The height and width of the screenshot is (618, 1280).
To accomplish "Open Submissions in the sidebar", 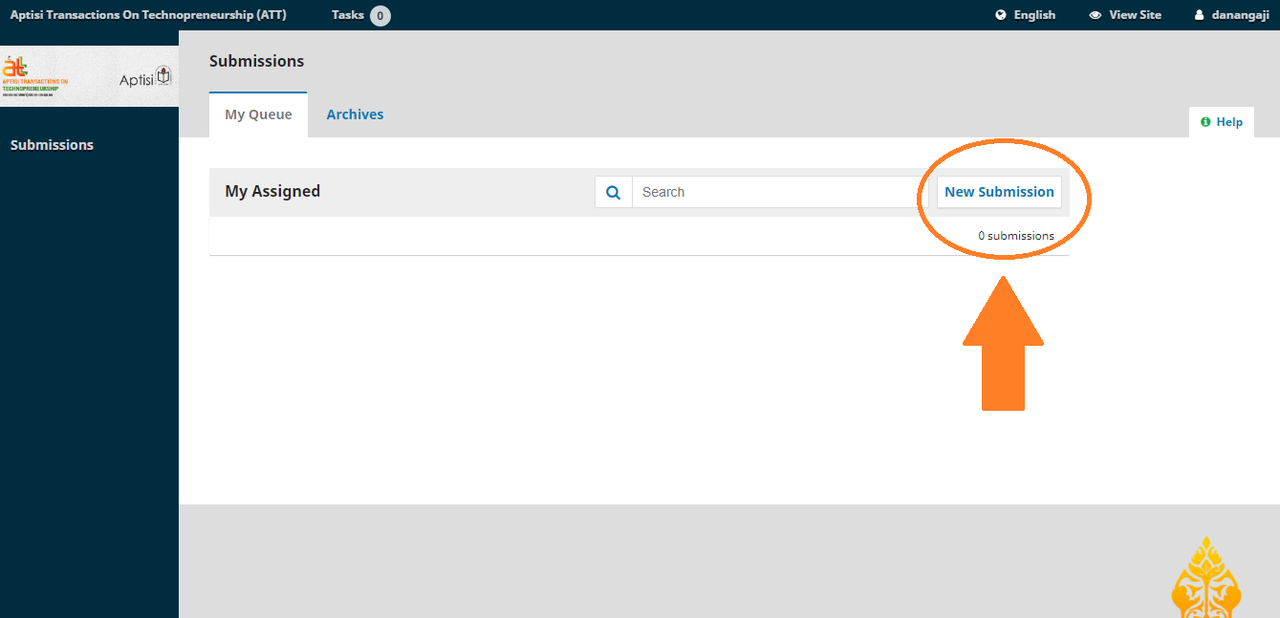I will tap(52, 145).
